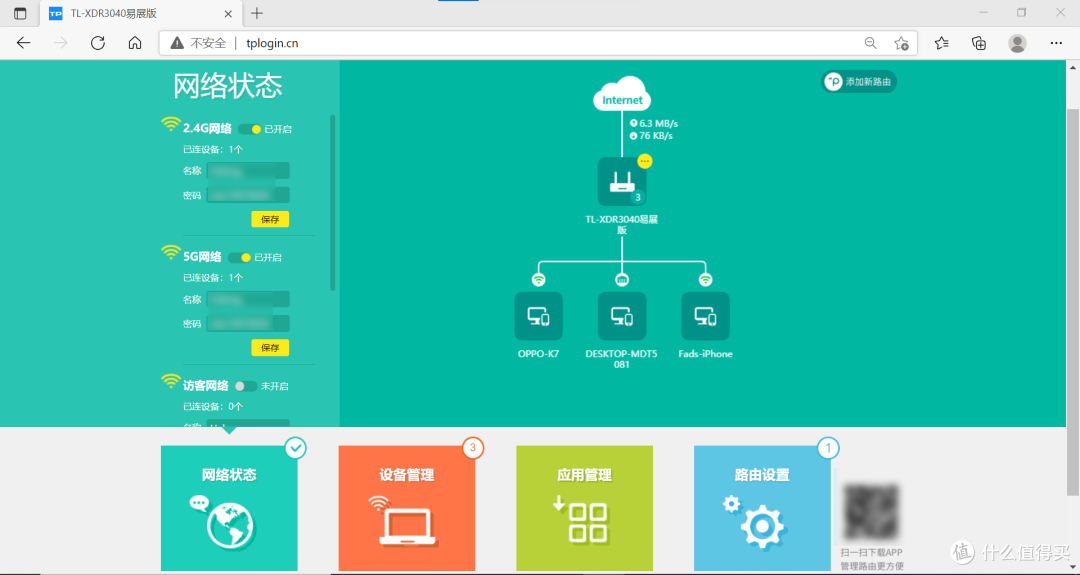Click the wired indicator above DESKTOP-MDT5081
Screen dimensions: 1080x575
(x=622, y=280)
